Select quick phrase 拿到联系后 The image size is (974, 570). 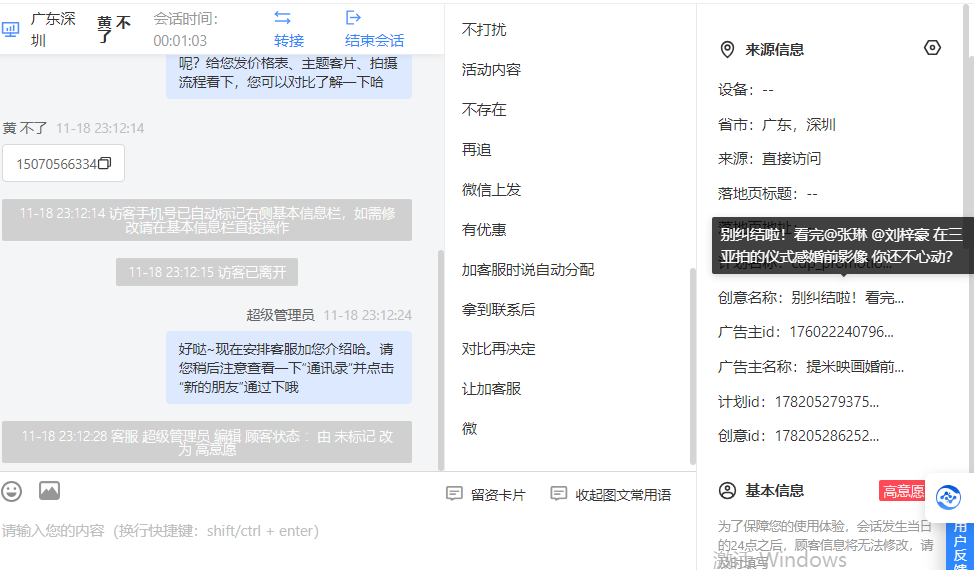coord(499,309)
